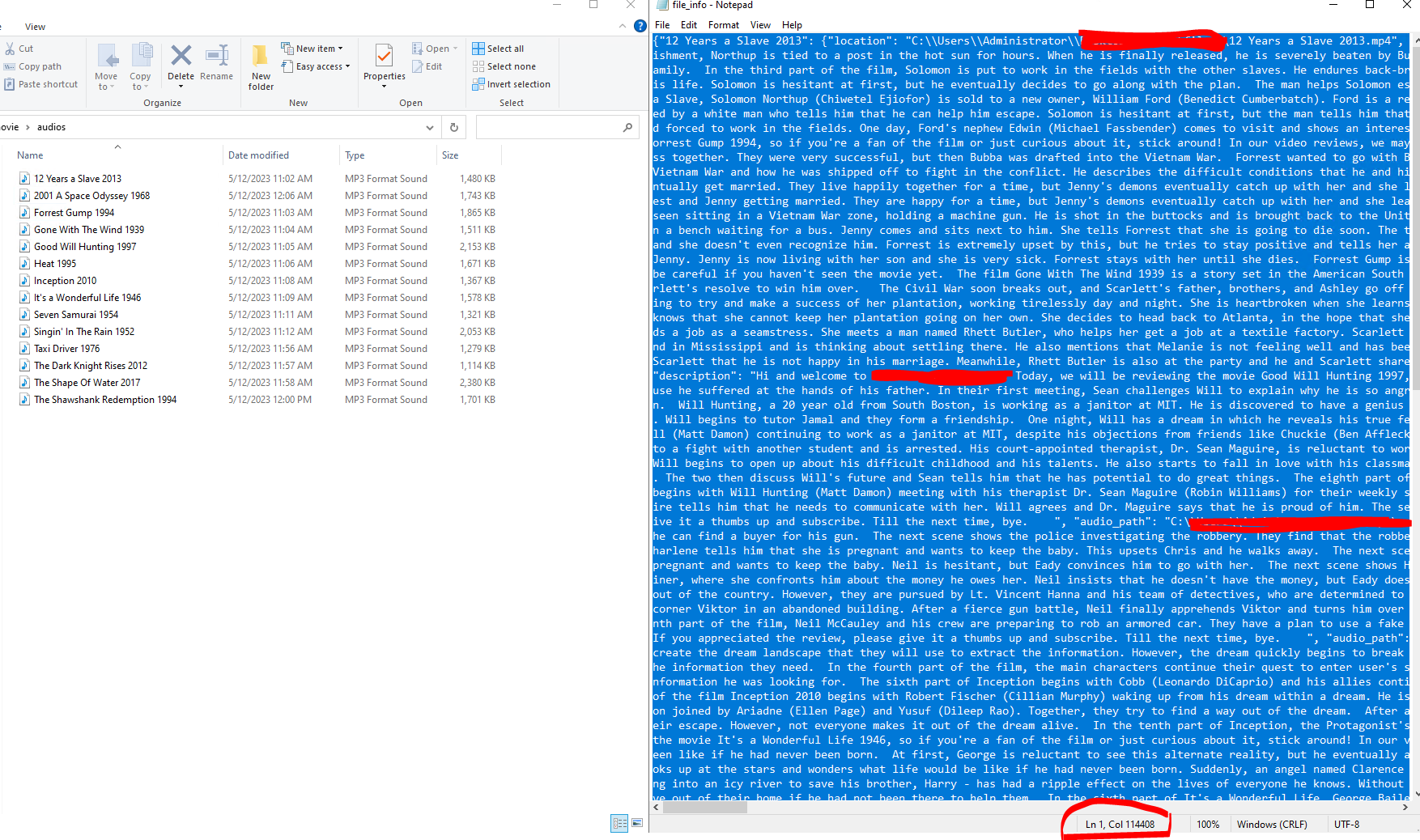Select the file Gone With The Wind 1939
The width and height of the screenshot is (1420, 840).
[x=89, y=230]
